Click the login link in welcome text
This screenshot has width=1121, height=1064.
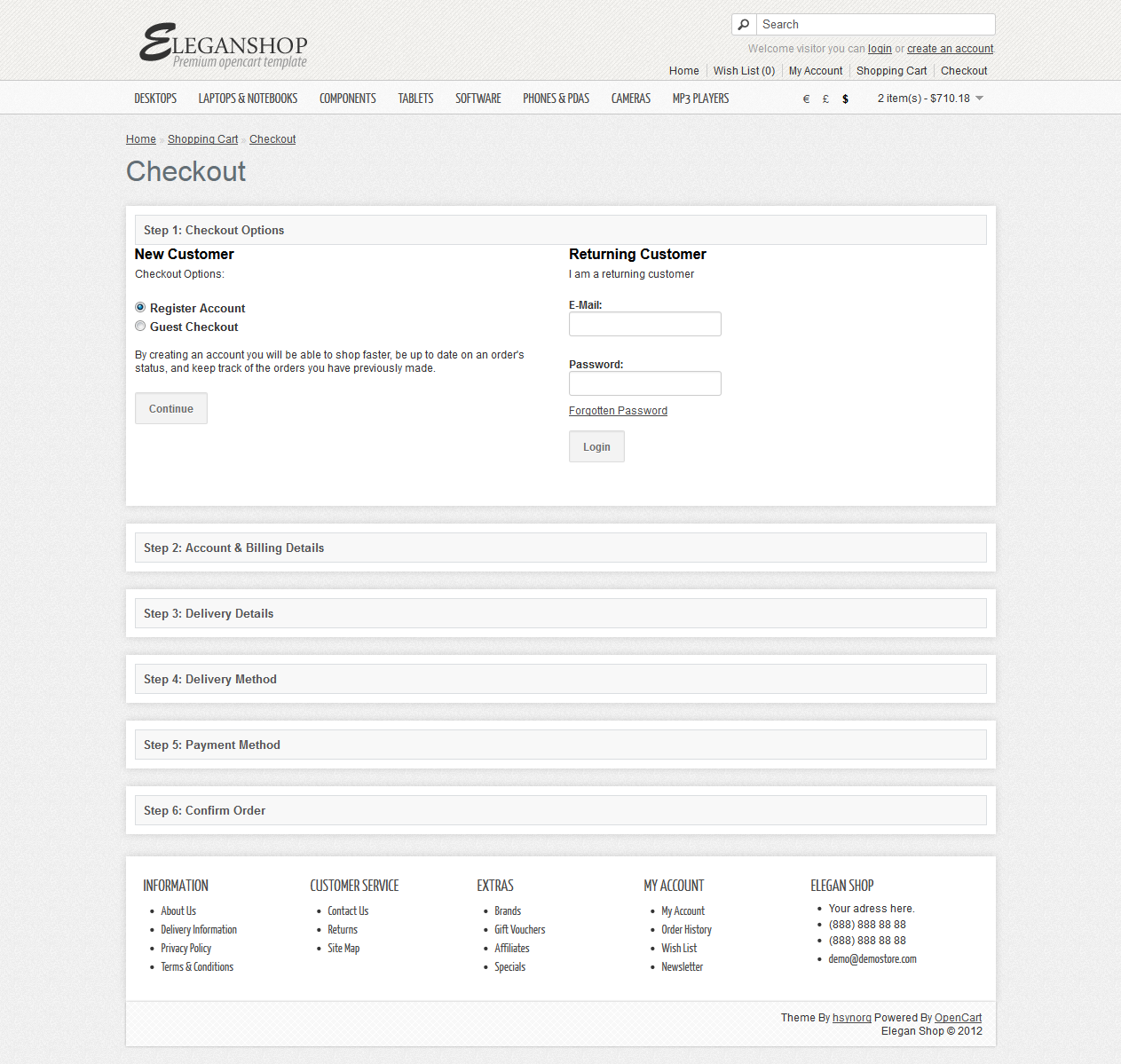tap(880, 49)
